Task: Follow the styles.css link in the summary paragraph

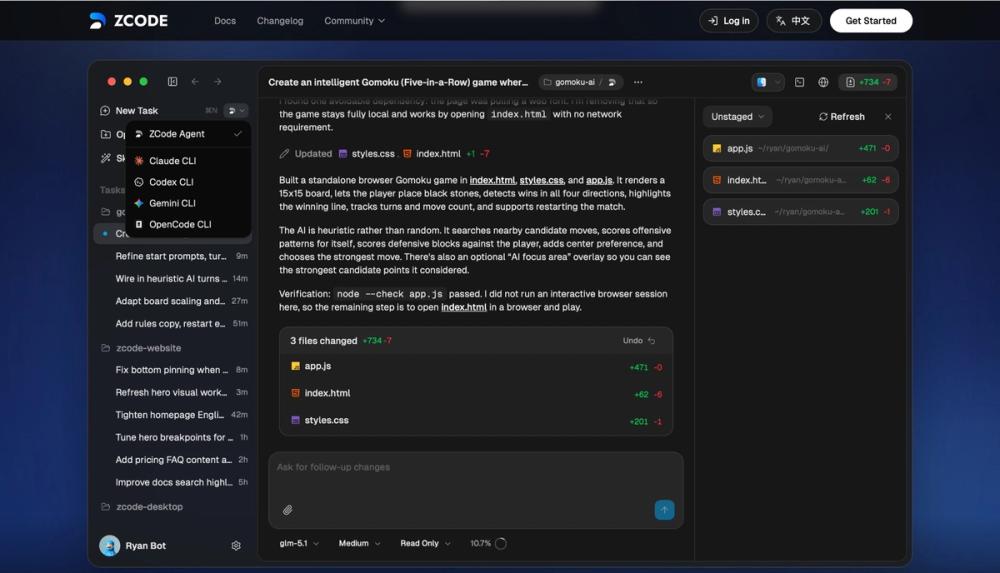Action: 541,181
